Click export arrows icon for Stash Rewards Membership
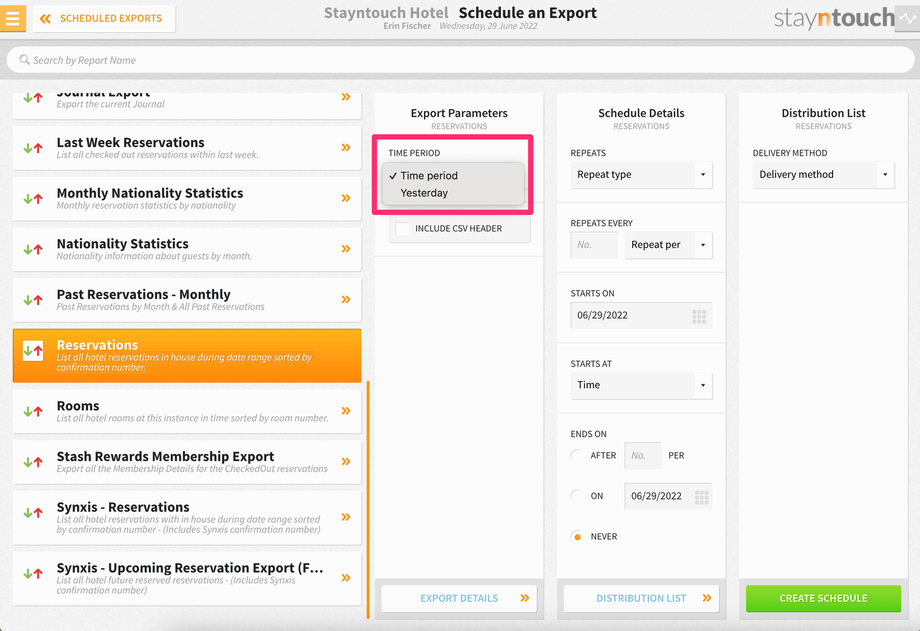 (x=33, y=462)
